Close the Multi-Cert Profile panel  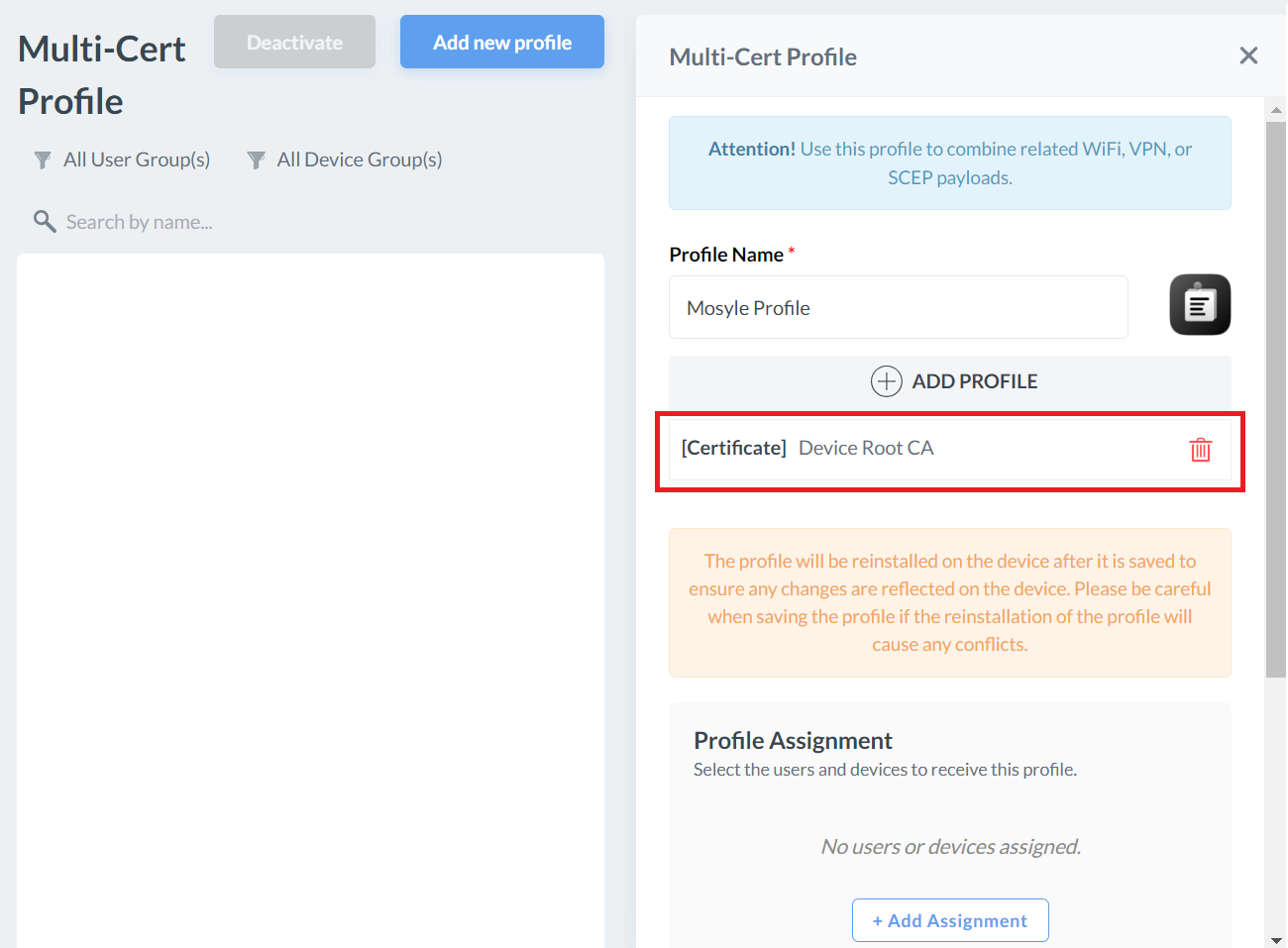[x=1248, y=56]
